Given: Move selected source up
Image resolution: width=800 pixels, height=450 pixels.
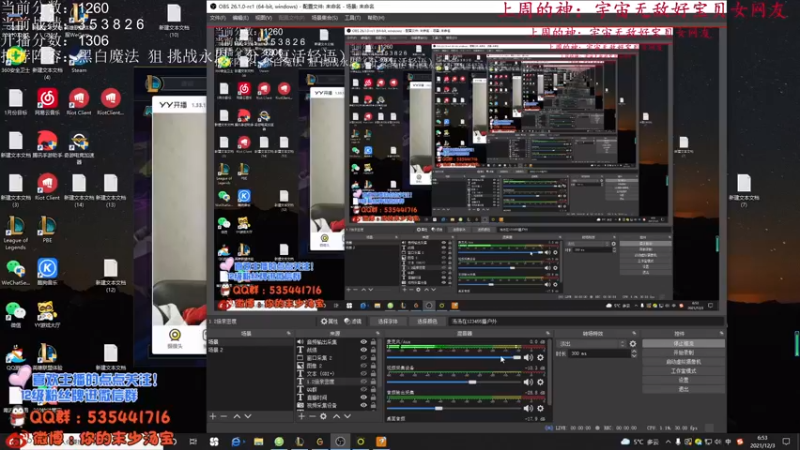Looking at the screenshot, I should click(x=336, y=416).
